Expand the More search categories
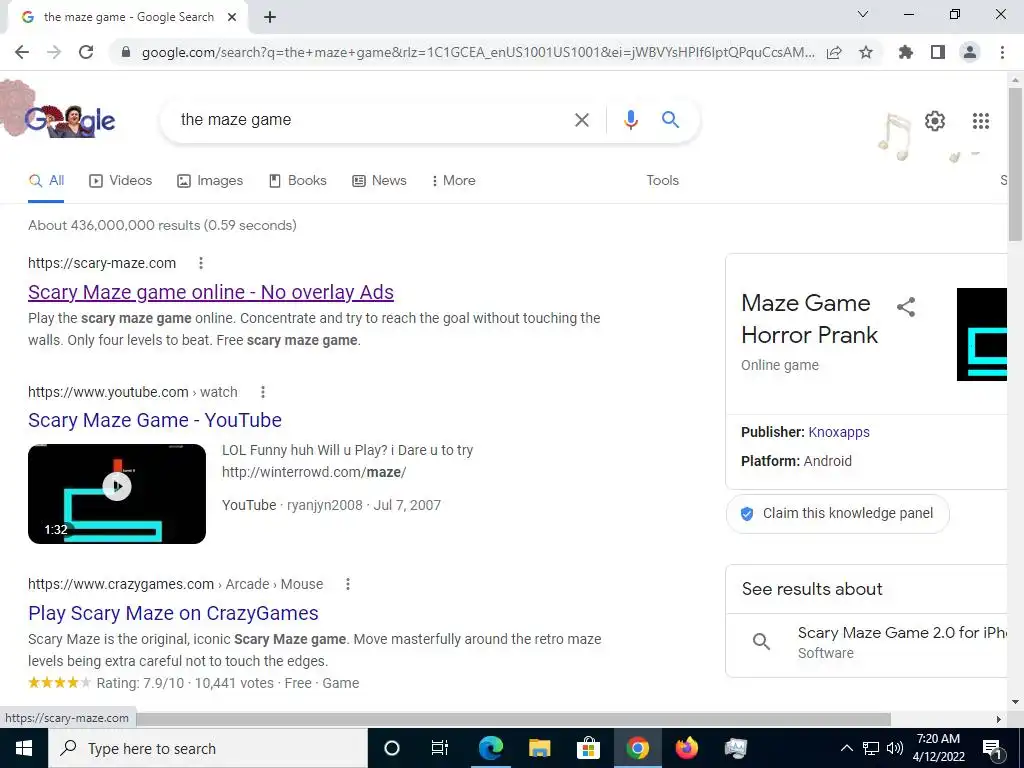 [453, 181]
